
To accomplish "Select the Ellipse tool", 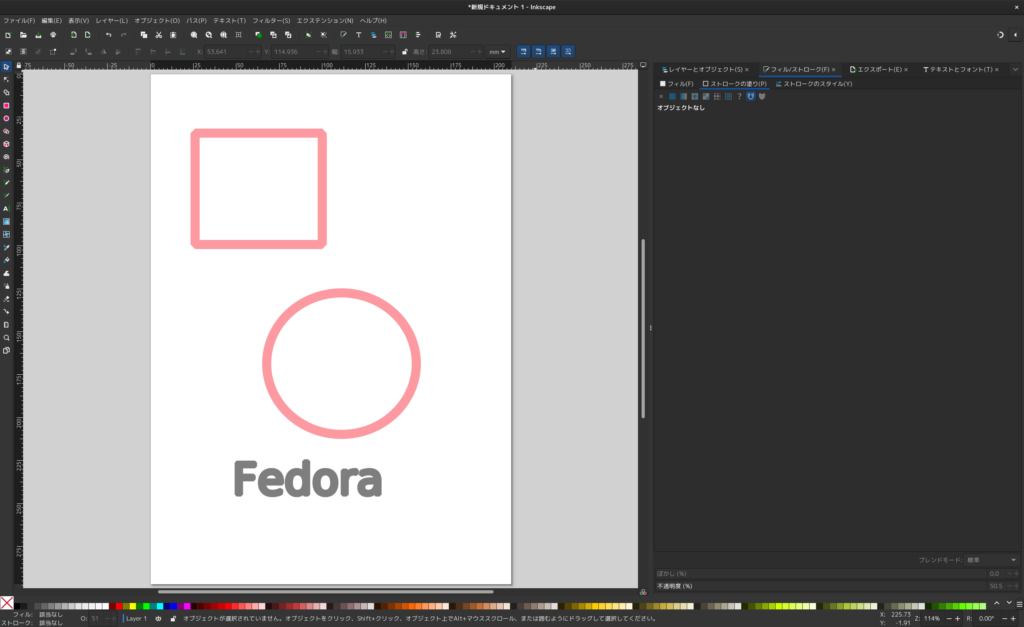I will tap(7, 119).
